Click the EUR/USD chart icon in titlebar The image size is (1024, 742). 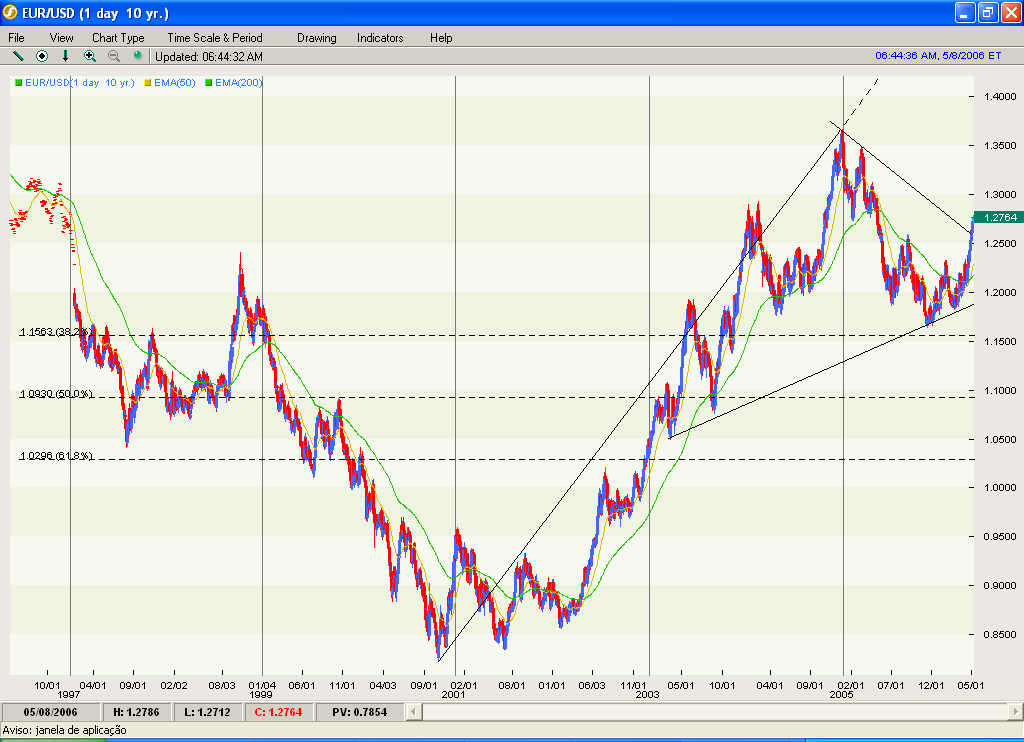[x=10, y=12]
